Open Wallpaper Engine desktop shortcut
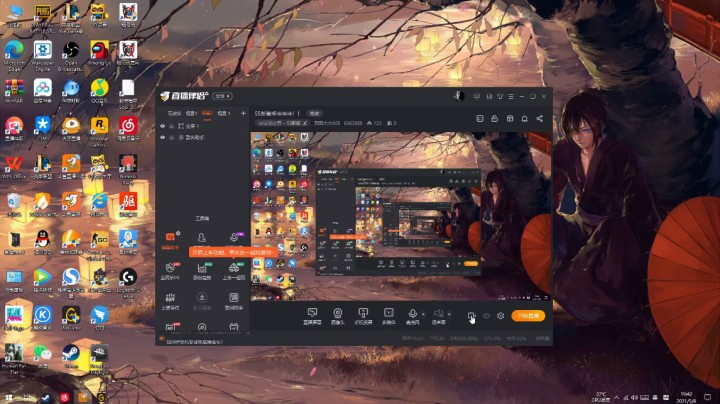Viewport: 720px width, 404px height. click(x=43, y=55)
